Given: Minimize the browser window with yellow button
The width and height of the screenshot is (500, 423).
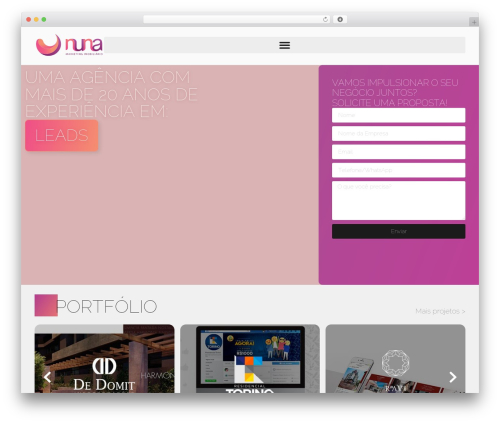Looking at the screenshot, I should tap(36, 19).
